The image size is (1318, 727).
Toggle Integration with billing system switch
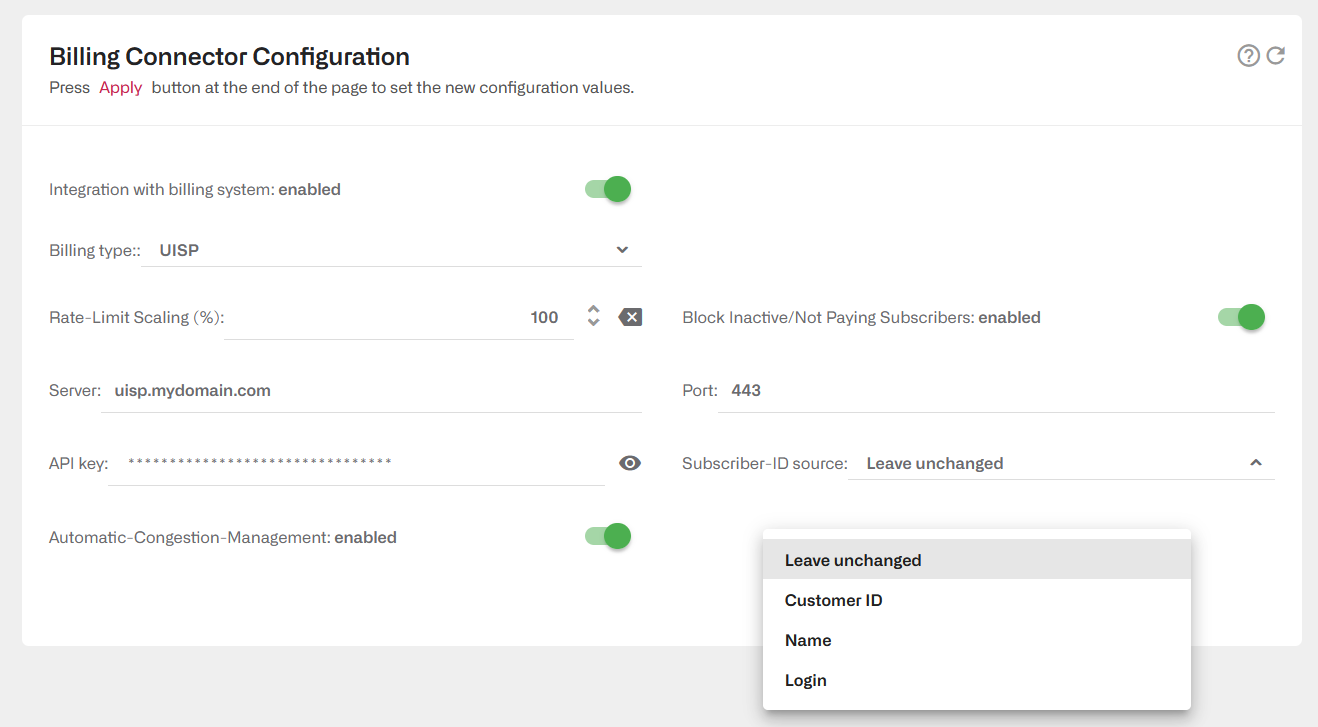click(x=608, y=189)
